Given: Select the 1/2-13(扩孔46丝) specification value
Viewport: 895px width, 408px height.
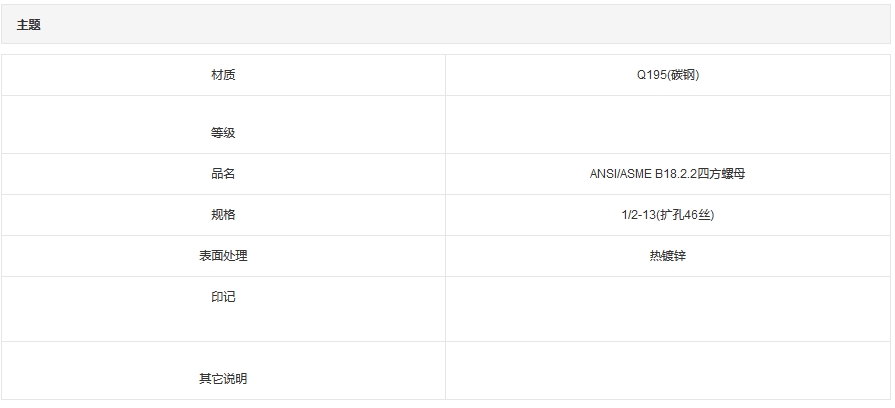Looking at the screenshot, I should 667,215.
